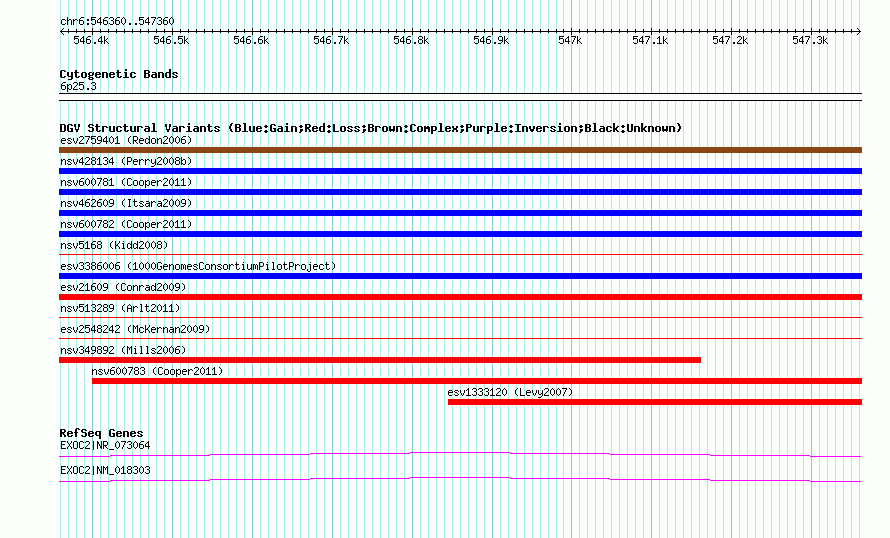The image size is (890, 538).
Task: Click the blue nsv462609 Itsara2009 bar
Action: pos(460,213)
